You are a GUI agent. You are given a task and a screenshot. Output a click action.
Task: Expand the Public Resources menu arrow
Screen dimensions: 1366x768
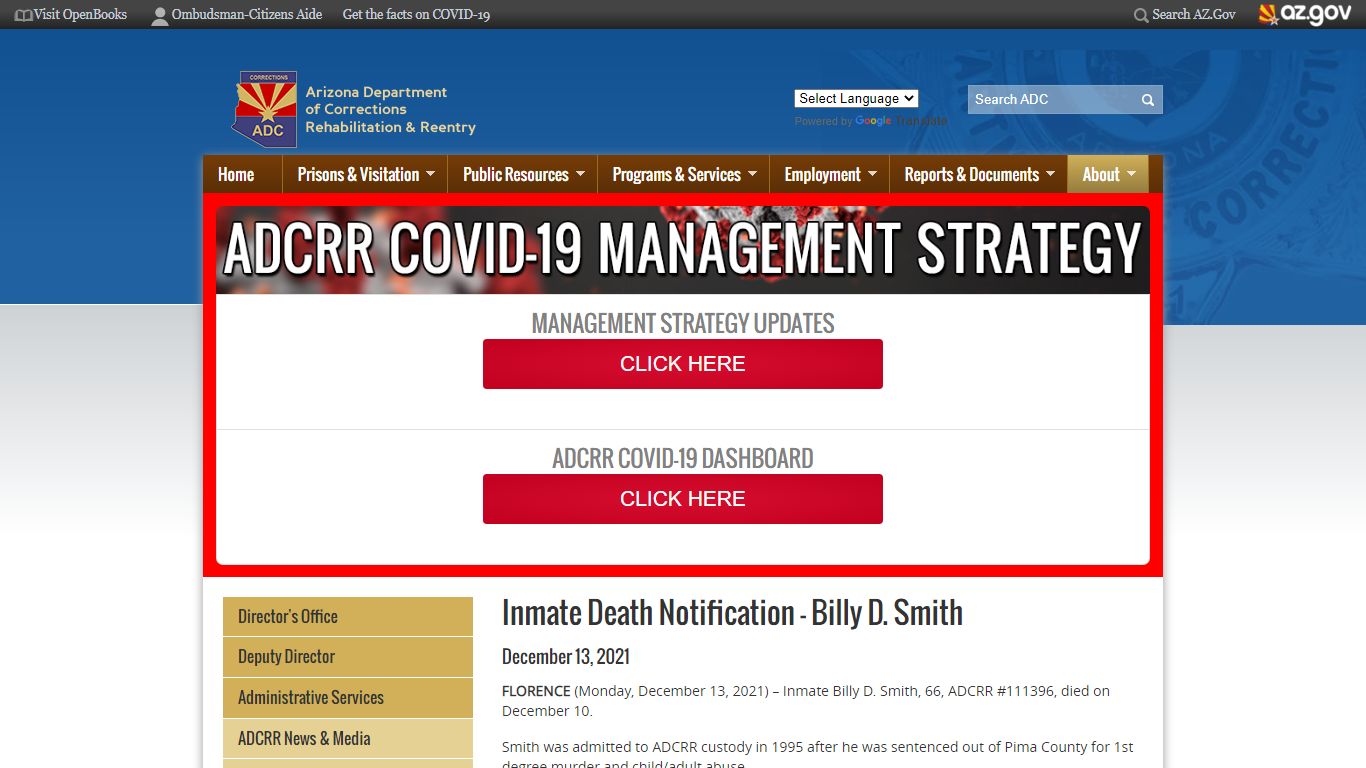coord(580,174)
